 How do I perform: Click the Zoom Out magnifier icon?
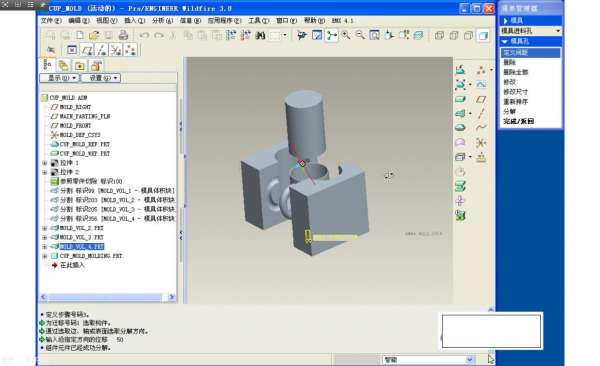pos(360,35)
